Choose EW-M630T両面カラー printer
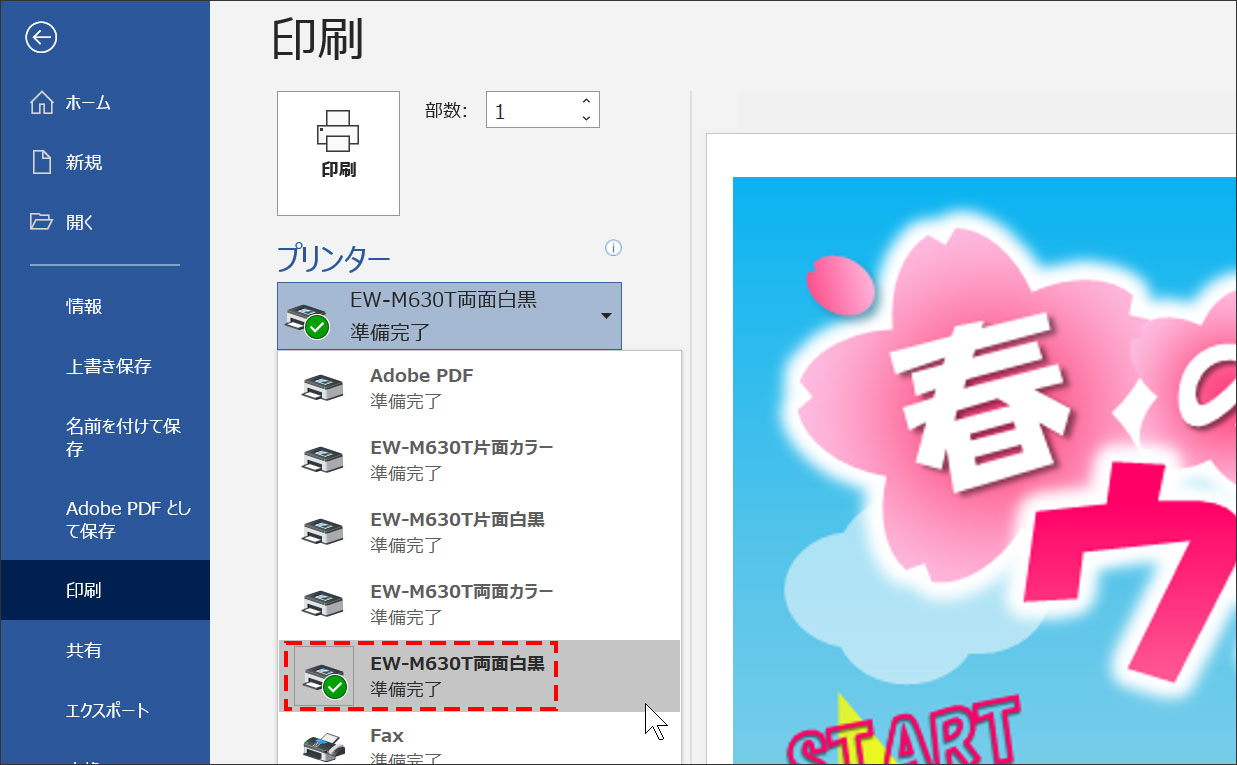This screenshot has height=765, width=1237. pos(461,603)
